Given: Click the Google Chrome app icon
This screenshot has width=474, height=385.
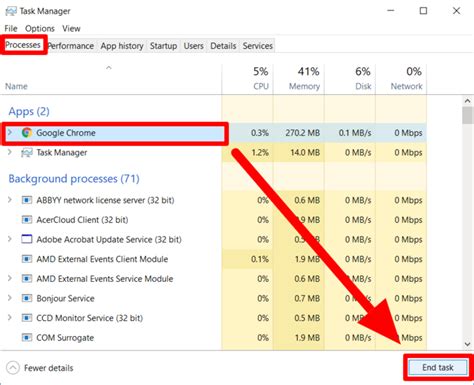Looking at the screenshot, I should [27, 133].
